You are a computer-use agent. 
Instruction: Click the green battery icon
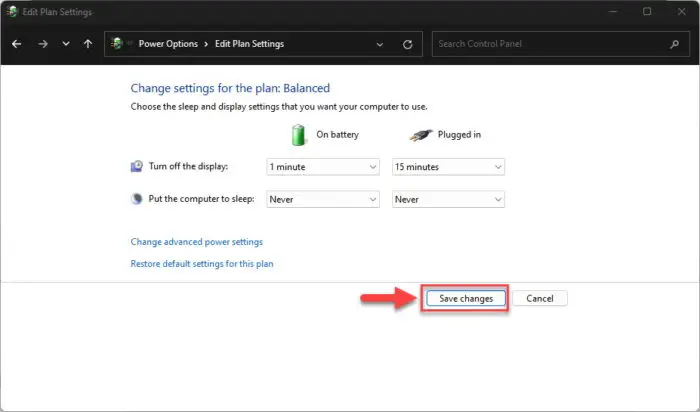pos(298,135)
